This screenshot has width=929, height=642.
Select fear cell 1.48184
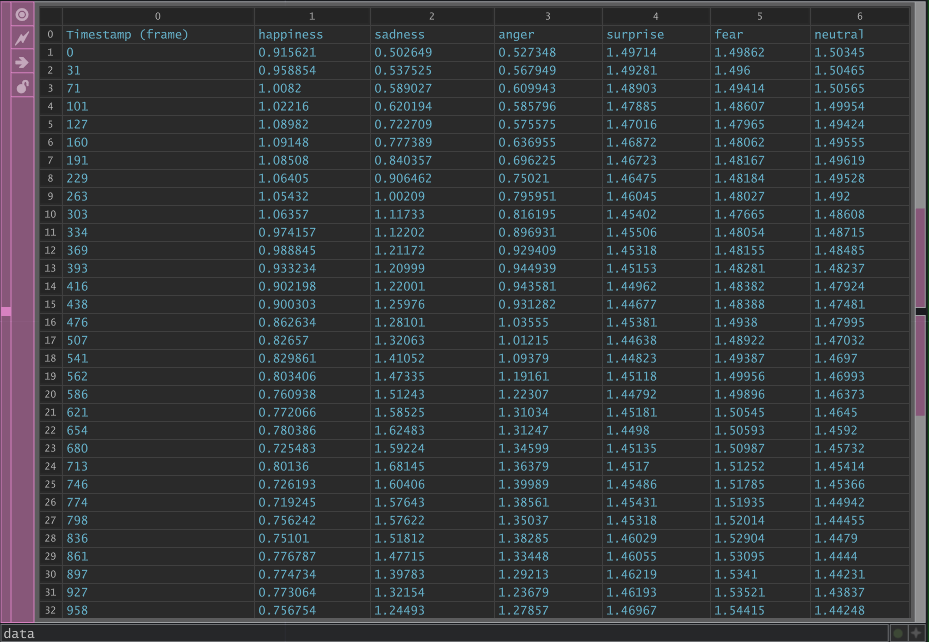pos(760,178)
